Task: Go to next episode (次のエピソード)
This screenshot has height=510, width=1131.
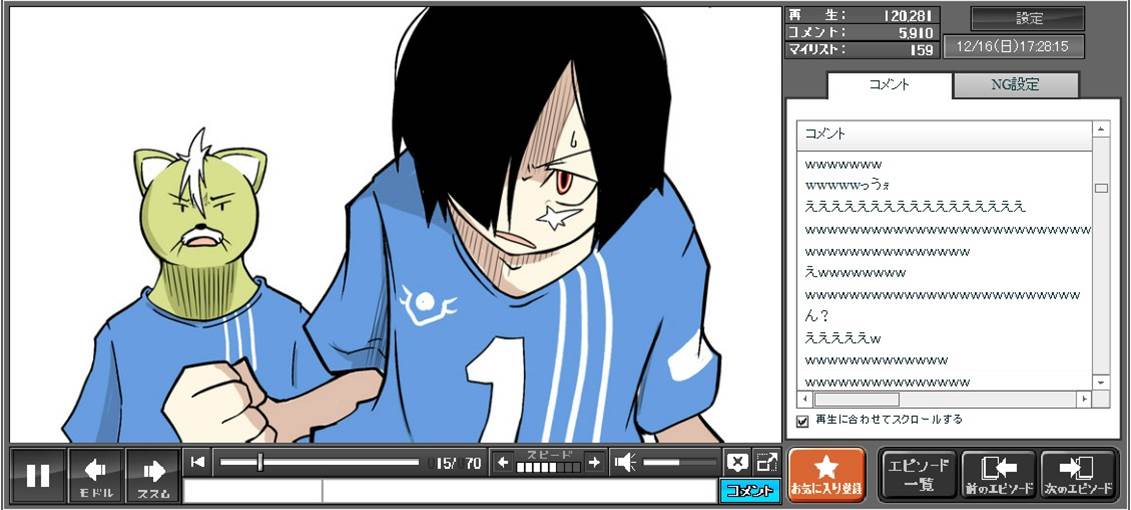Action: point(1078,474)
